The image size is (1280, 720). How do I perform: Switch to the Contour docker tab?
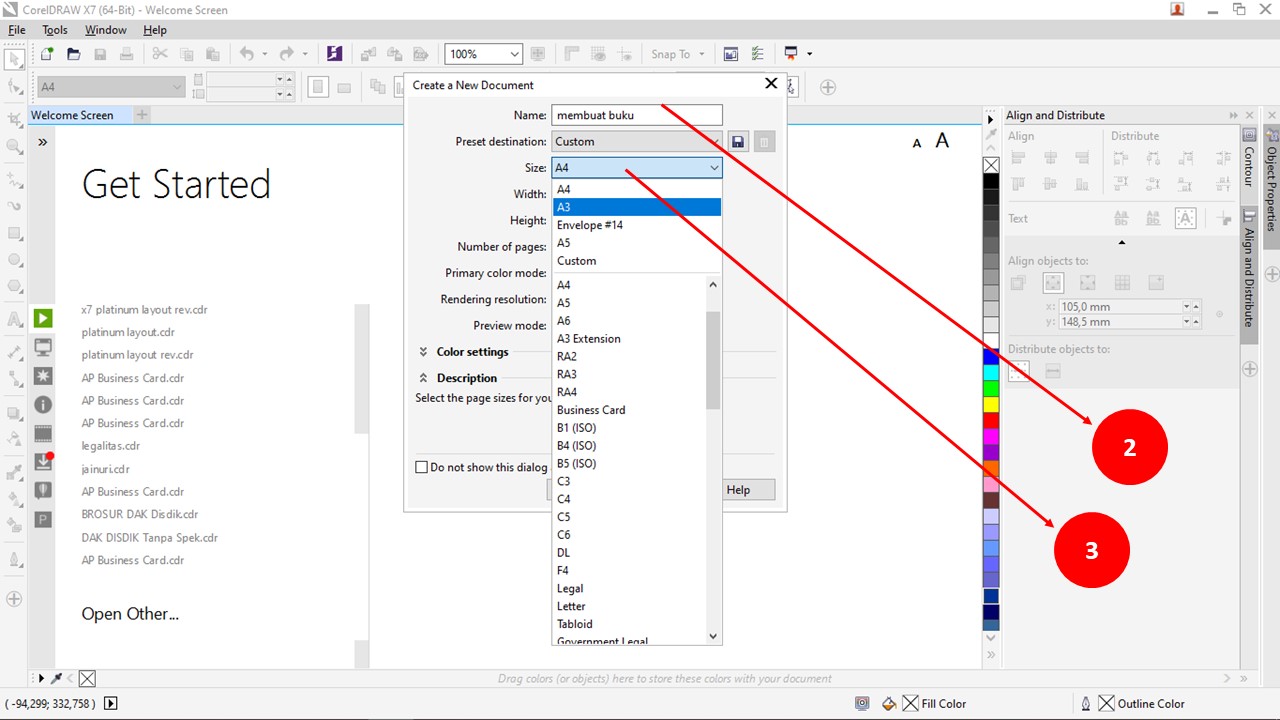[1249, 160]
